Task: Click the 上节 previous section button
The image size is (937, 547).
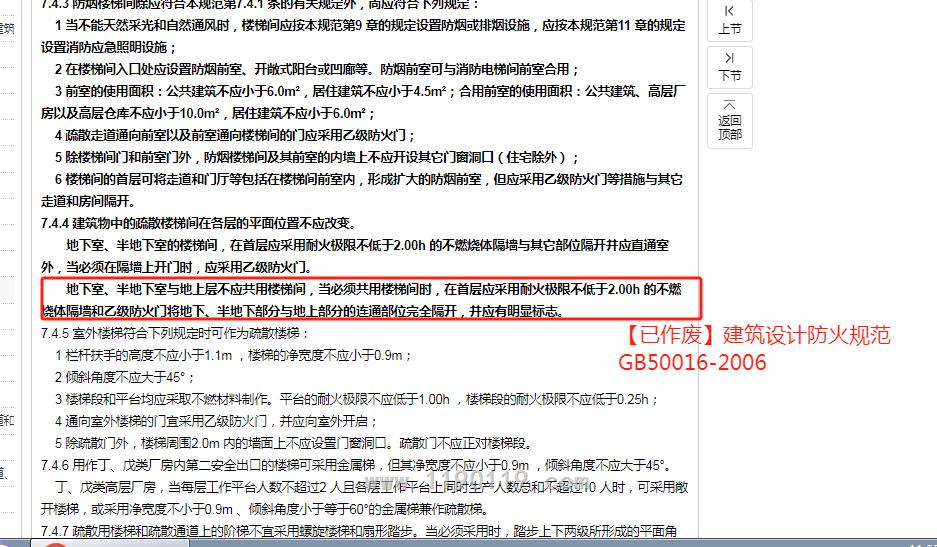Action: coord(729,20)
